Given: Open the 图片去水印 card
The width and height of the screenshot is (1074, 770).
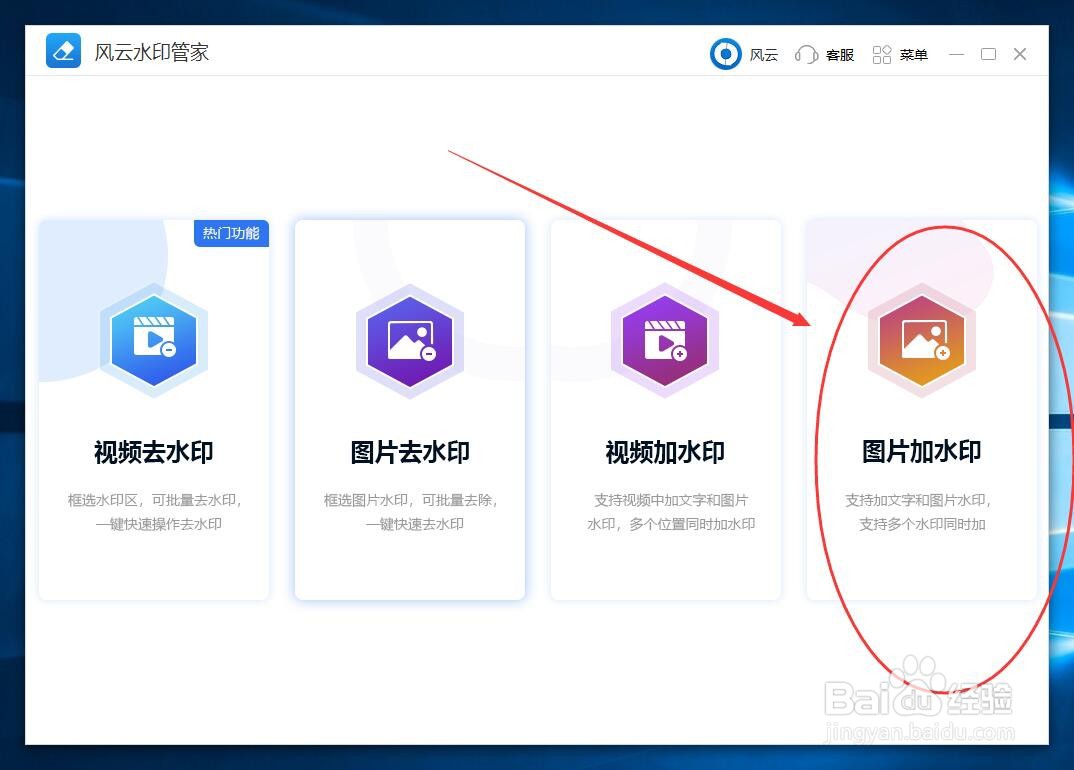Looking at the screenshot, I should [x=410, y=410].
